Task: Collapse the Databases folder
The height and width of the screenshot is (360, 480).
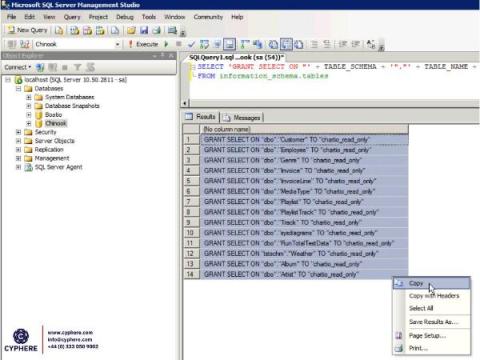Action: click(x=18, y=88)
